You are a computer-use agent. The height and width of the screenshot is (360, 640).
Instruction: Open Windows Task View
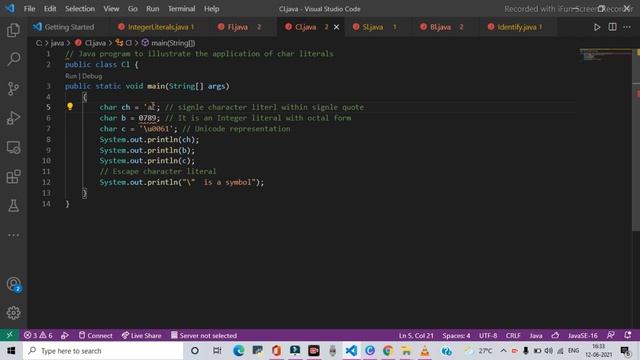[217, 351]
